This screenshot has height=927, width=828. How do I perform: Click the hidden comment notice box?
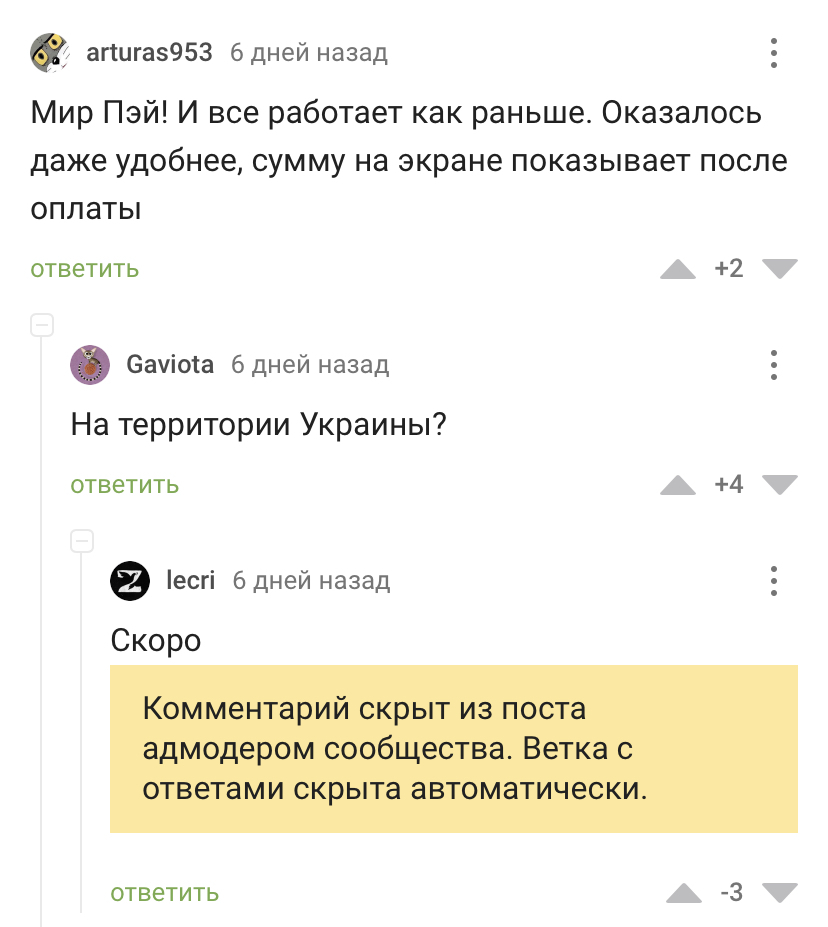(453, 748)
